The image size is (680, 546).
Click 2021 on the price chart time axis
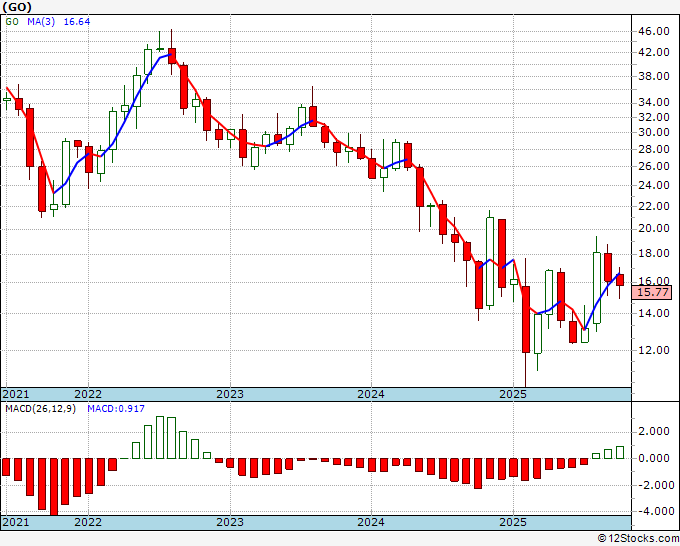[x=16, y=394]
